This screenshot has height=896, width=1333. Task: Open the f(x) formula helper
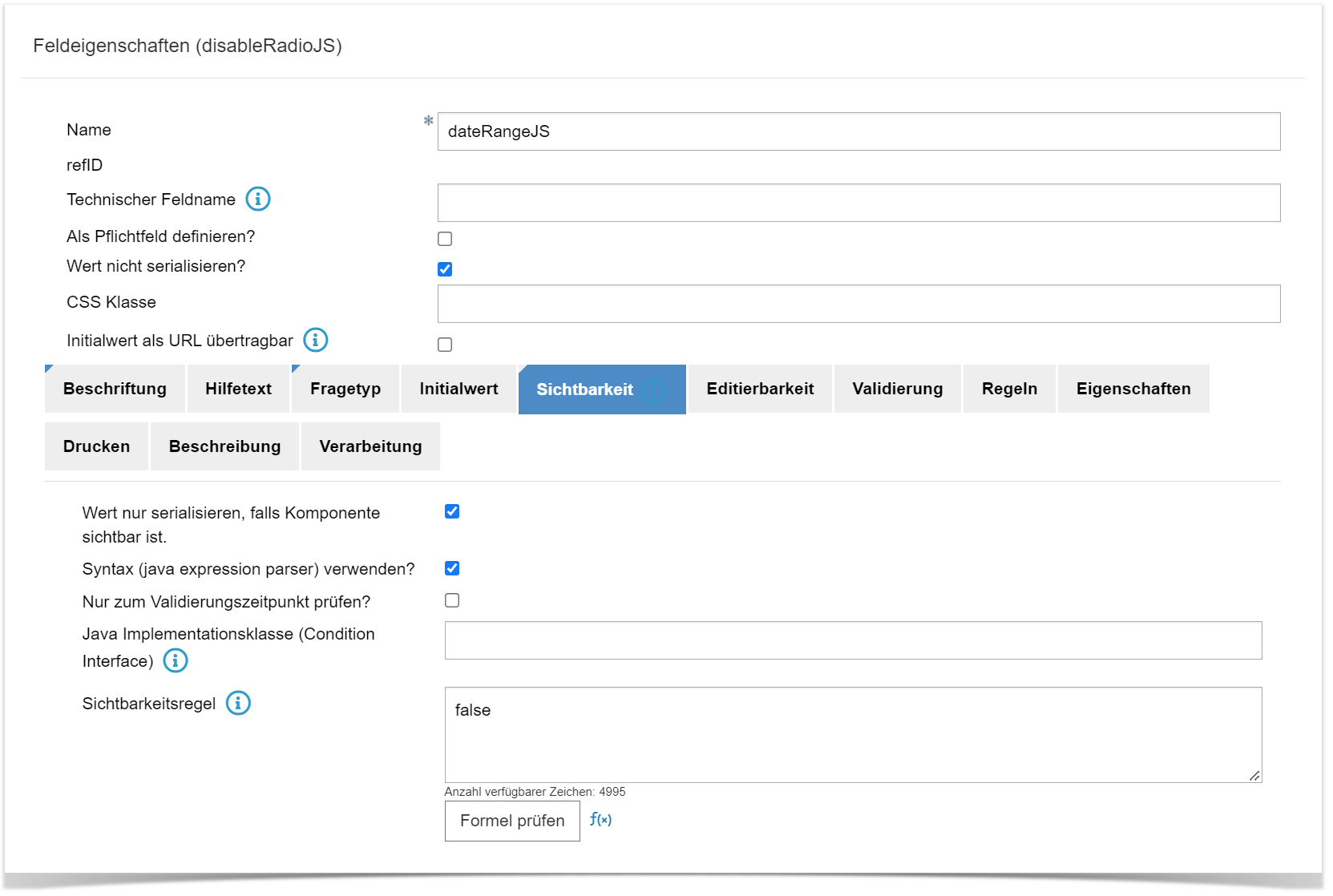click(x=601, y=820)
